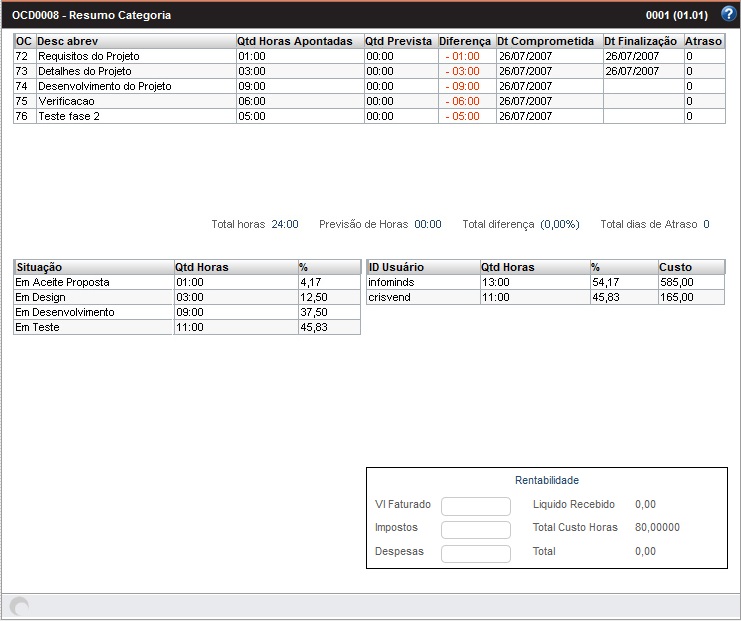Click the Impostos input field

475,529
